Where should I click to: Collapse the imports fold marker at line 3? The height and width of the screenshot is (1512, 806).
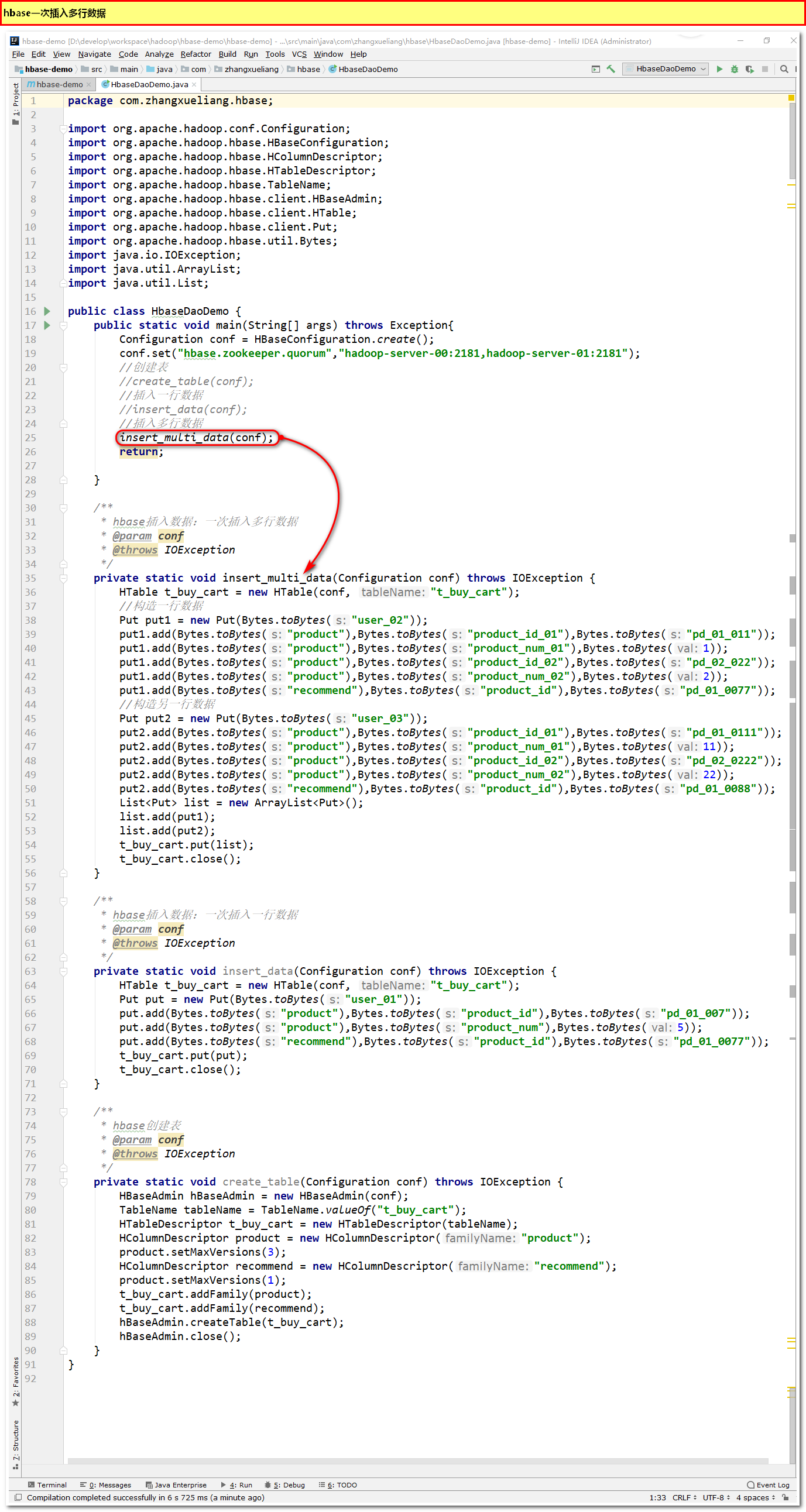tap(63, 129)
